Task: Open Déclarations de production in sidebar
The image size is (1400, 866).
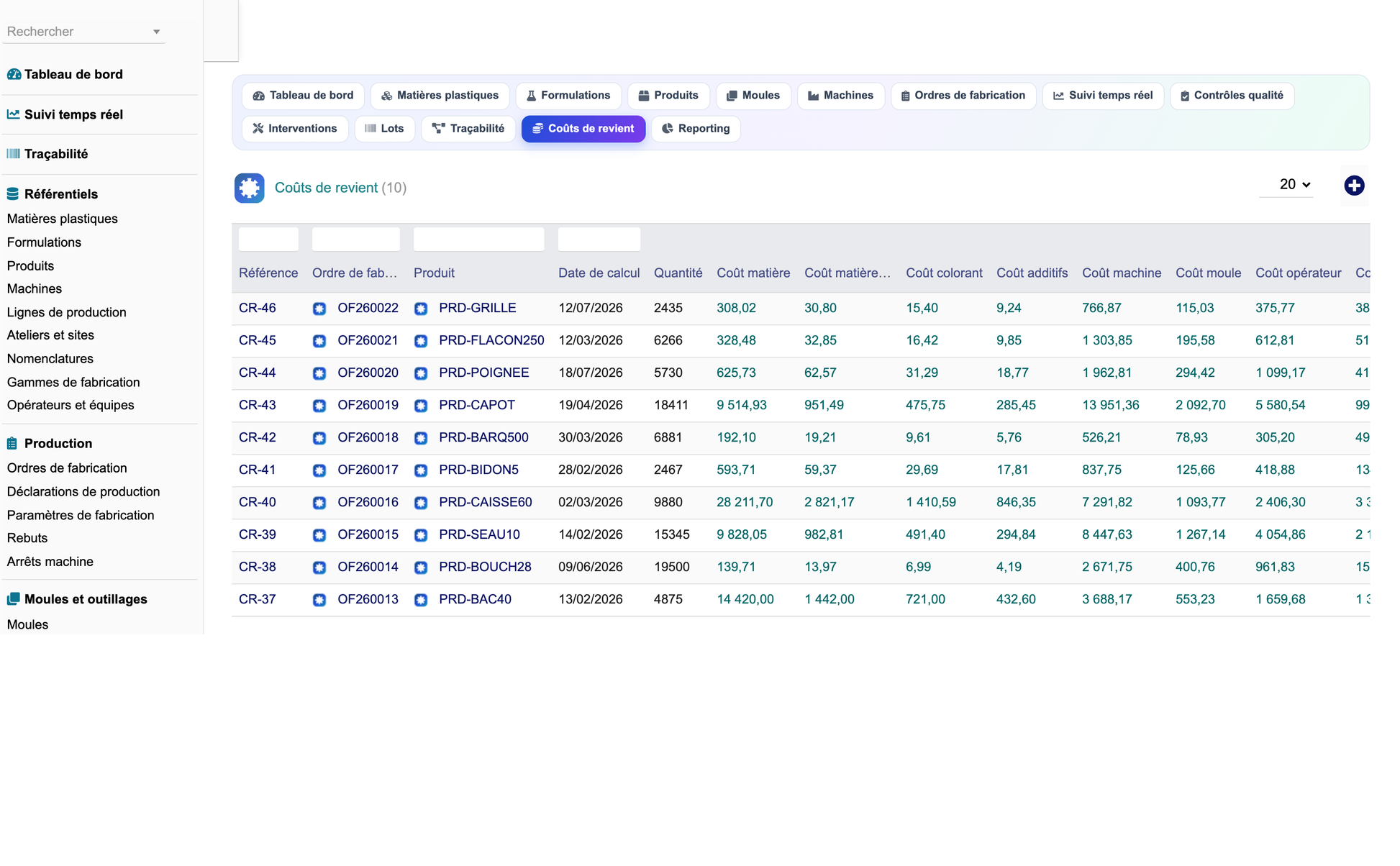Action: (x=83, y=491)
